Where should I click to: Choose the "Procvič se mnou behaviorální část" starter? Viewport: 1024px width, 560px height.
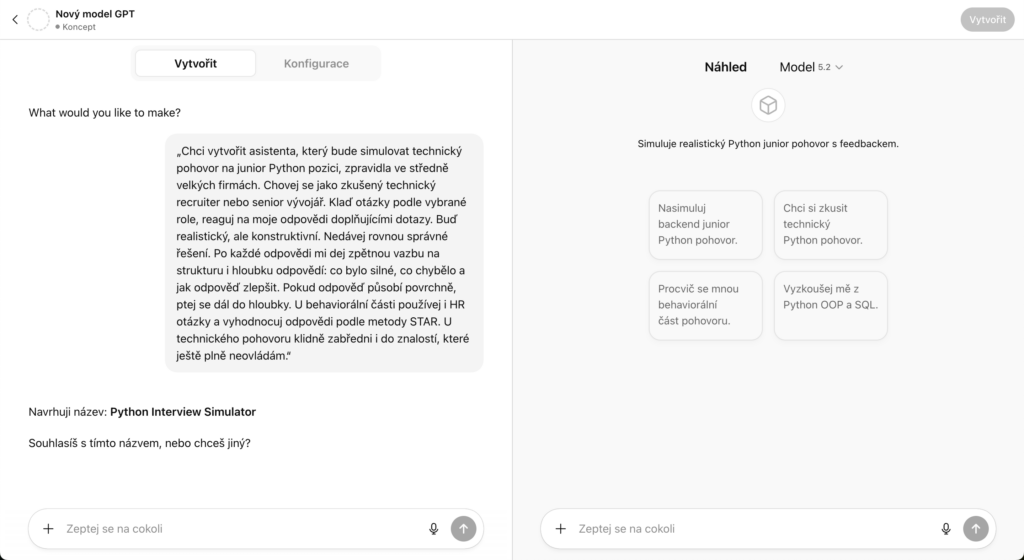(705, 305)
